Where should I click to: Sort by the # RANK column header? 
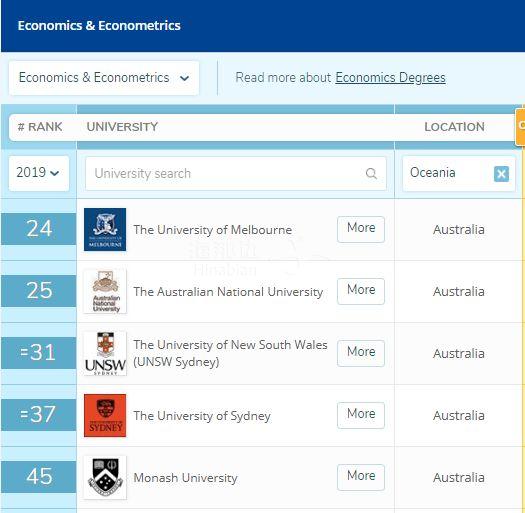click(40, 127)
